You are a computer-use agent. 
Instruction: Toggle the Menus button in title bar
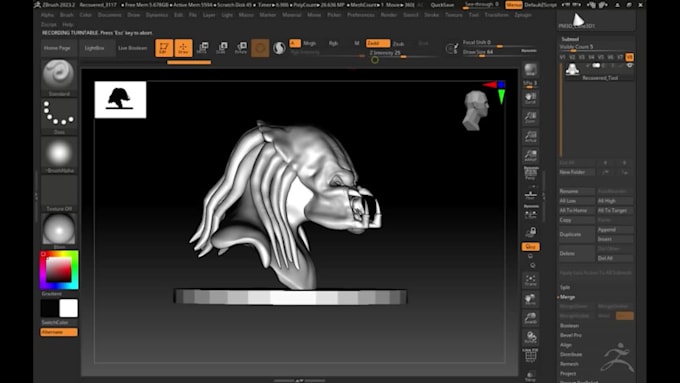[514, 5]
